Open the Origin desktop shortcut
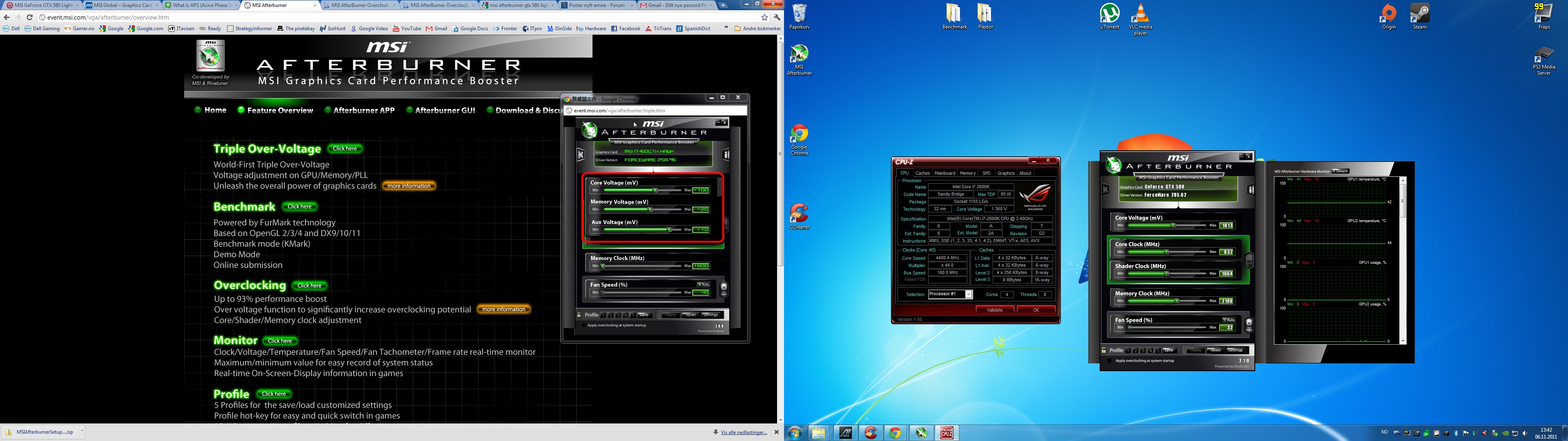Image resolution: width=1568 pixels, height=441 pixels. (1388, 16)
